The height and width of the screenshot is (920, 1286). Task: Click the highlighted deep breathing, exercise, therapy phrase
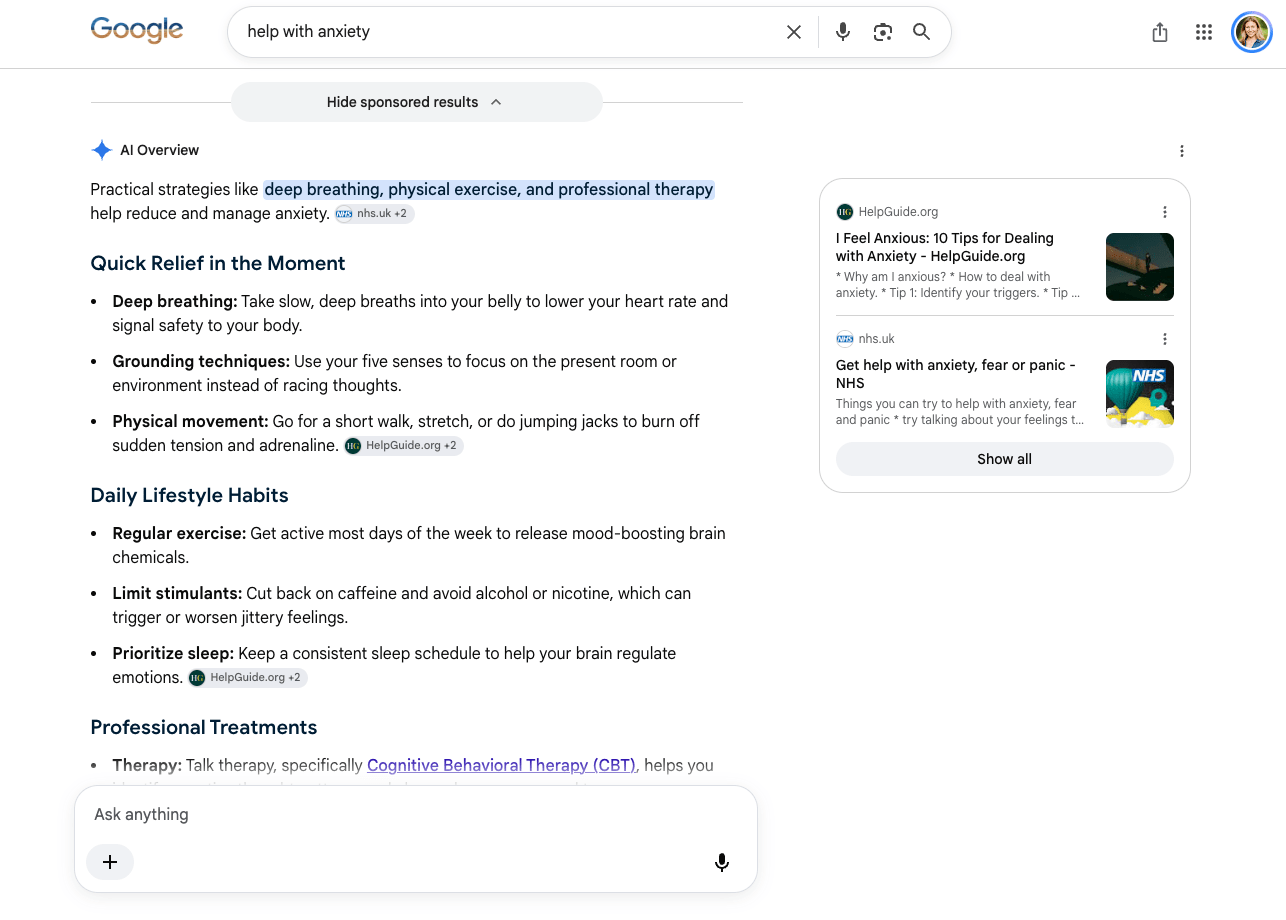point(489,189)
